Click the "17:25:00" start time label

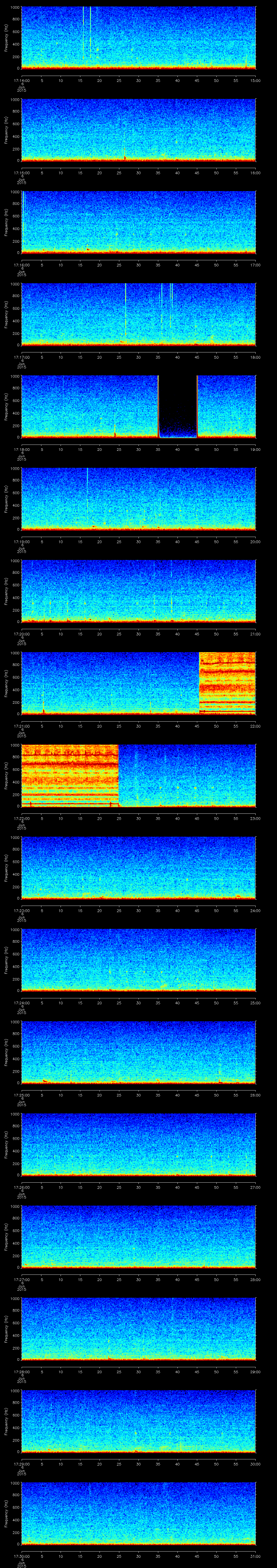(x=21, y=1095)
